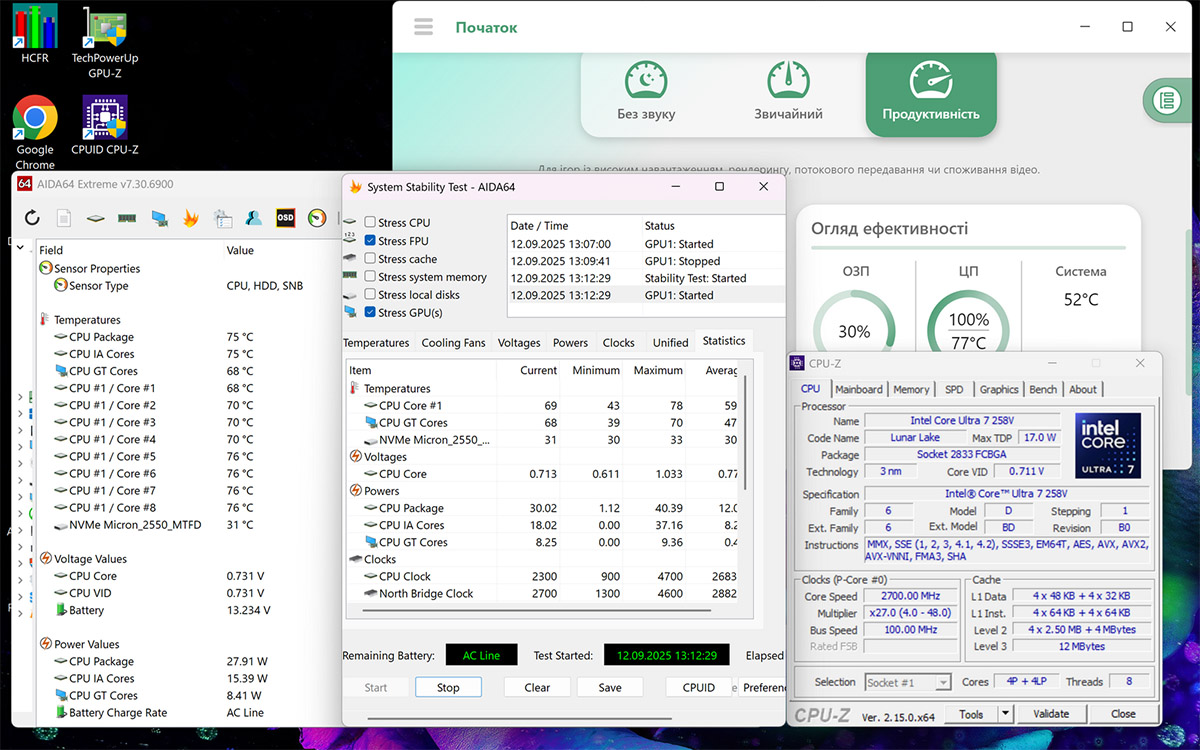Screen dimensions: 1200x750
Task: Click the flame icon in System Stability Test title
Action: point(355,187)
